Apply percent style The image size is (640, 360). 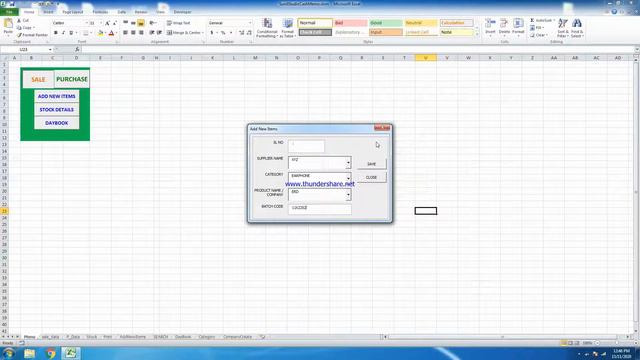pyautogui.click(x=223, y=33)
